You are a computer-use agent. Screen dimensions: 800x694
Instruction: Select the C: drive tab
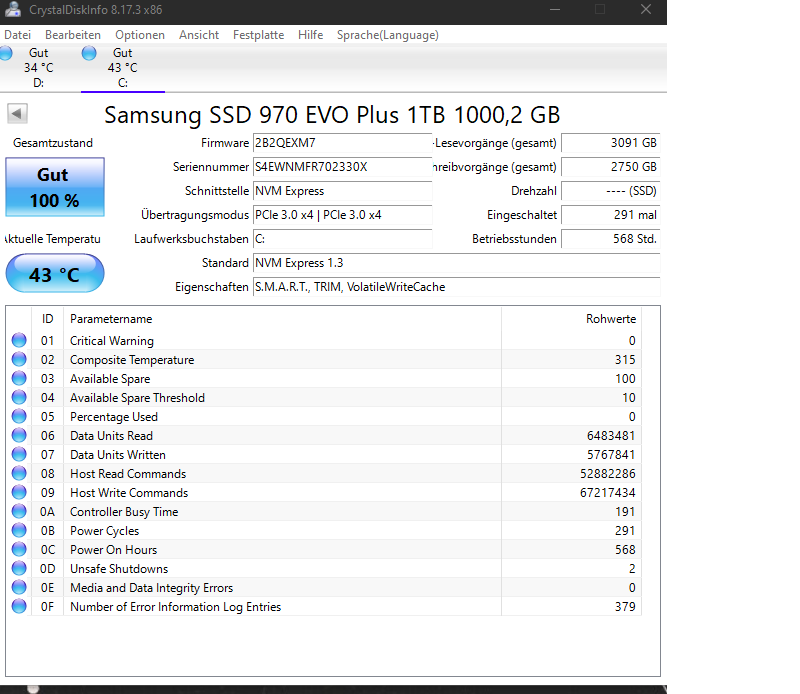tap(122, 67)
